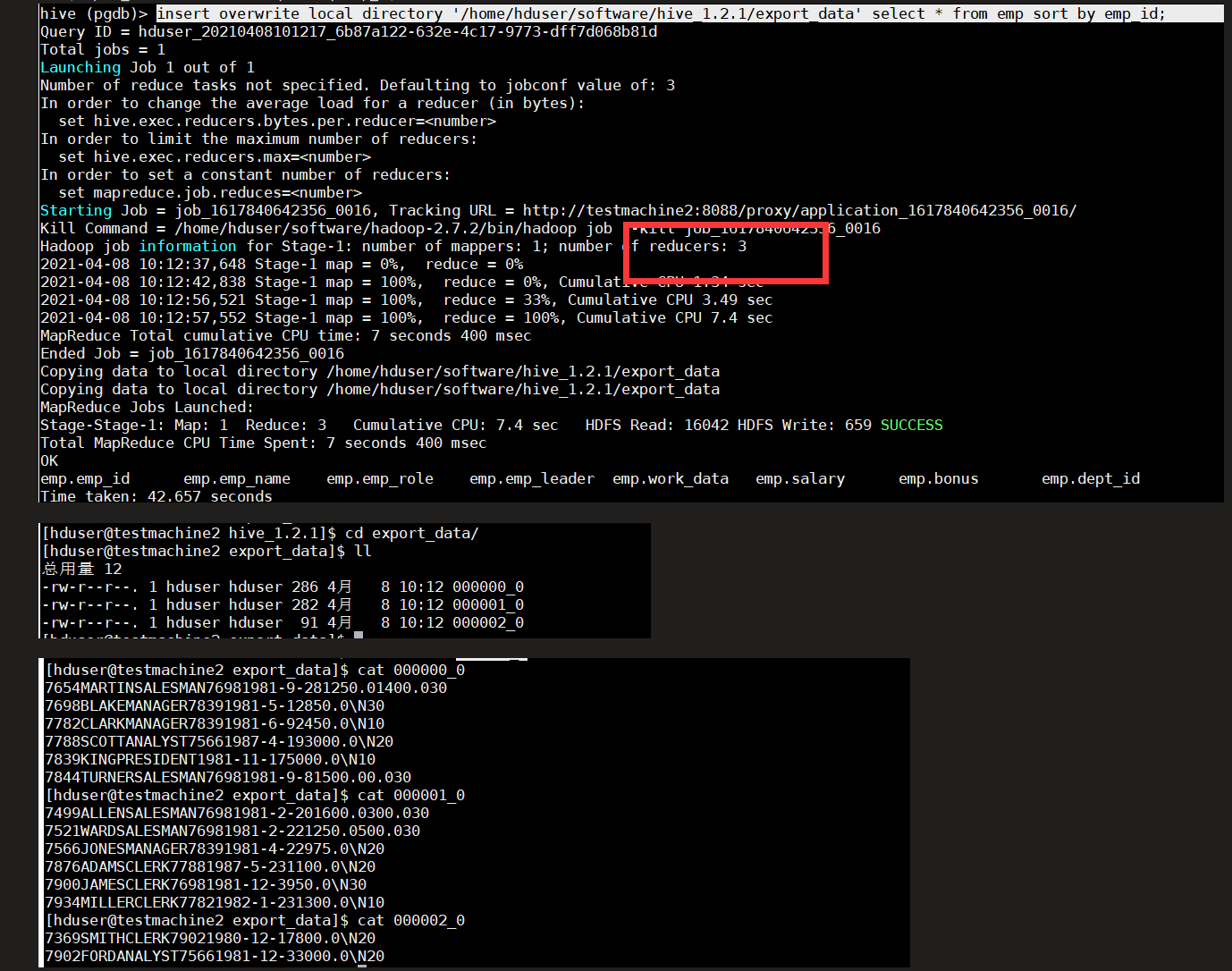Click the 'emp.work_data' column header
The height and width of the screenshot is (971, 1232).
click(671, 478)
